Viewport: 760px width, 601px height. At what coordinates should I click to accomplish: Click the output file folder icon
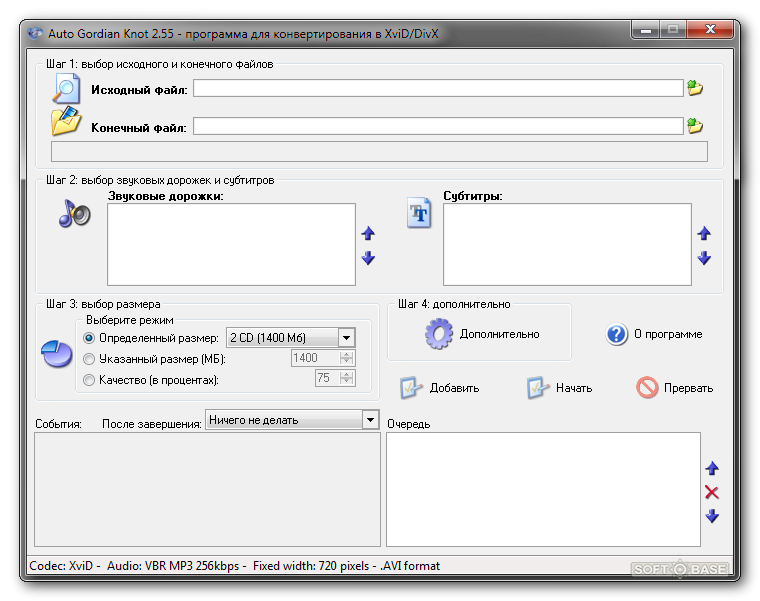(66, 121)
